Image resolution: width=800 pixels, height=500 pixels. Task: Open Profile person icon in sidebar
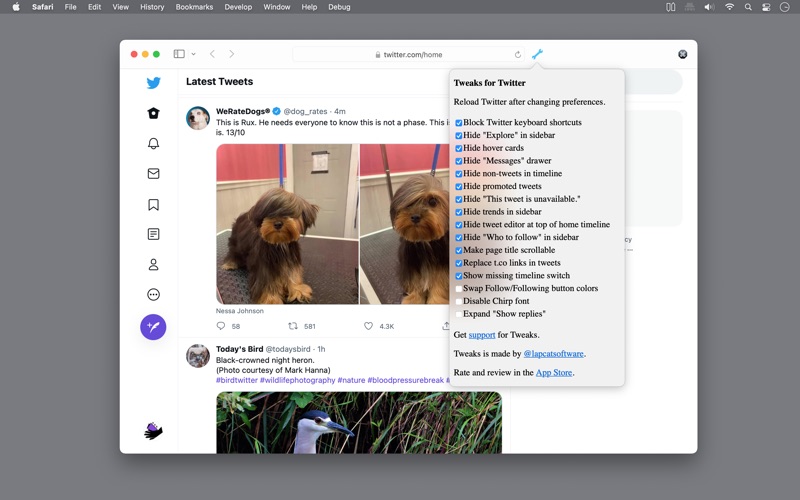153,264
